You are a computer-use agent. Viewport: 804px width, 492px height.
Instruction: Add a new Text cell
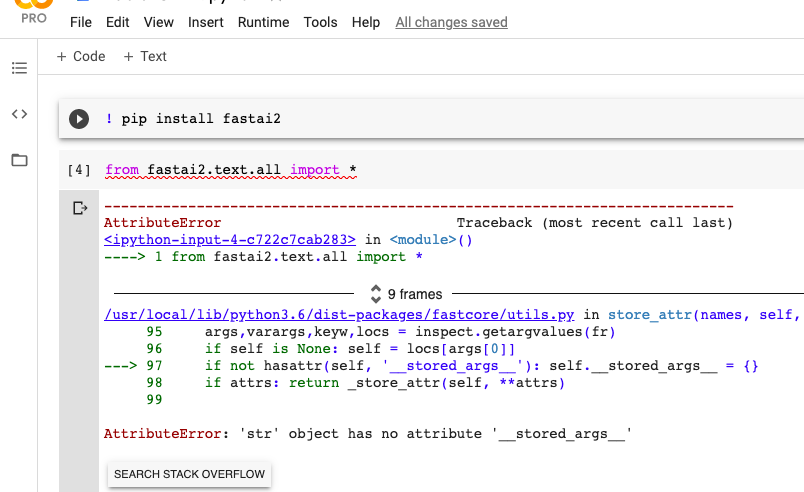[x=145, y=56]
